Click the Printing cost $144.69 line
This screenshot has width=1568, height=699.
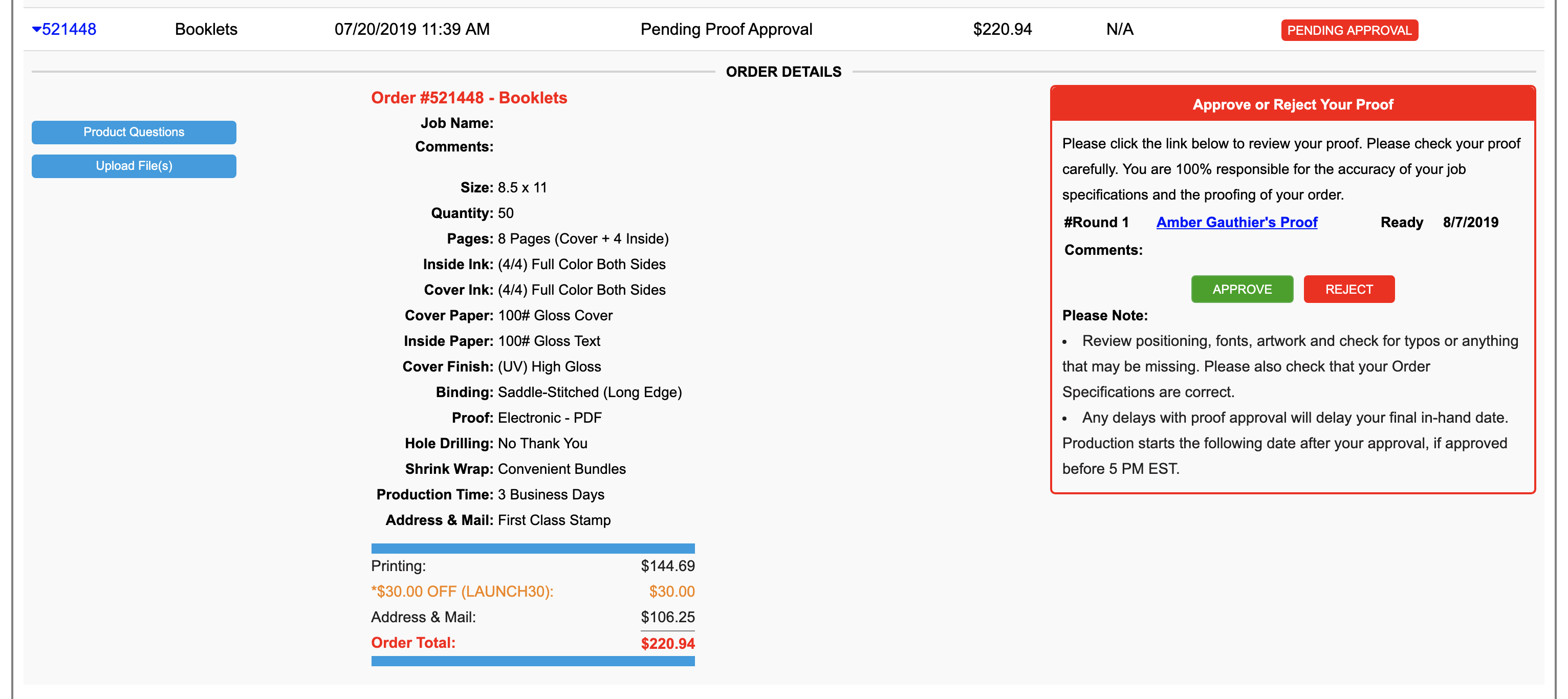(x=667, y=565)
